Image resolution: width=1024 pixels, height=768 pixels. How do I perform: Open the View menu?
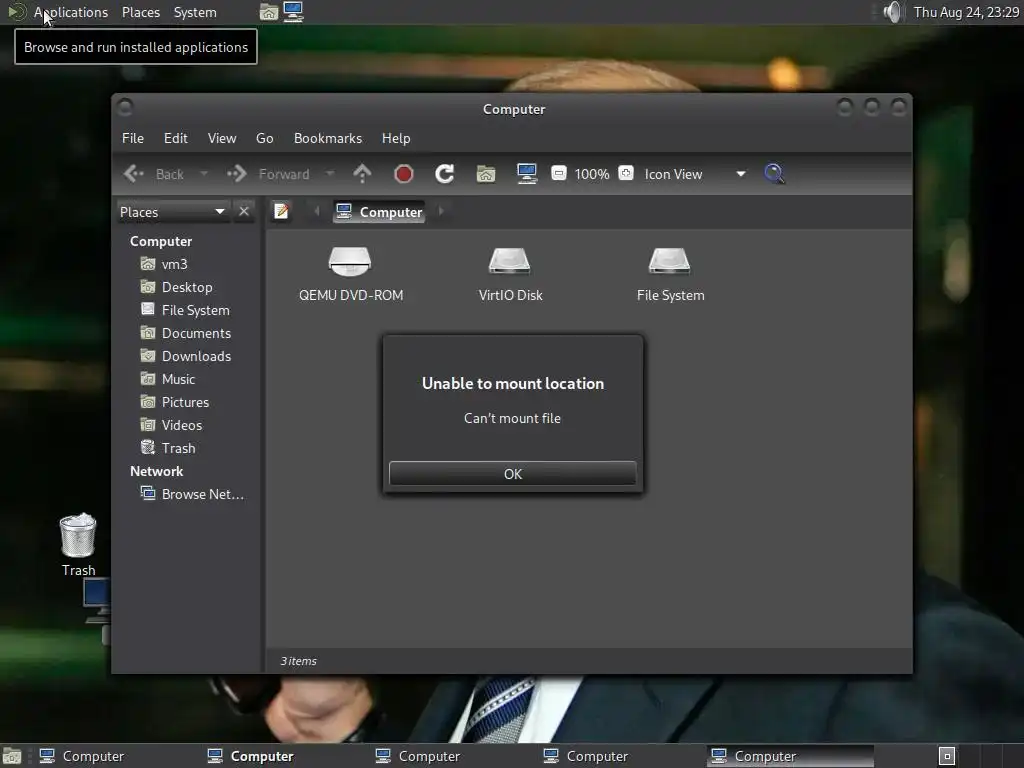tap(222, 138)
